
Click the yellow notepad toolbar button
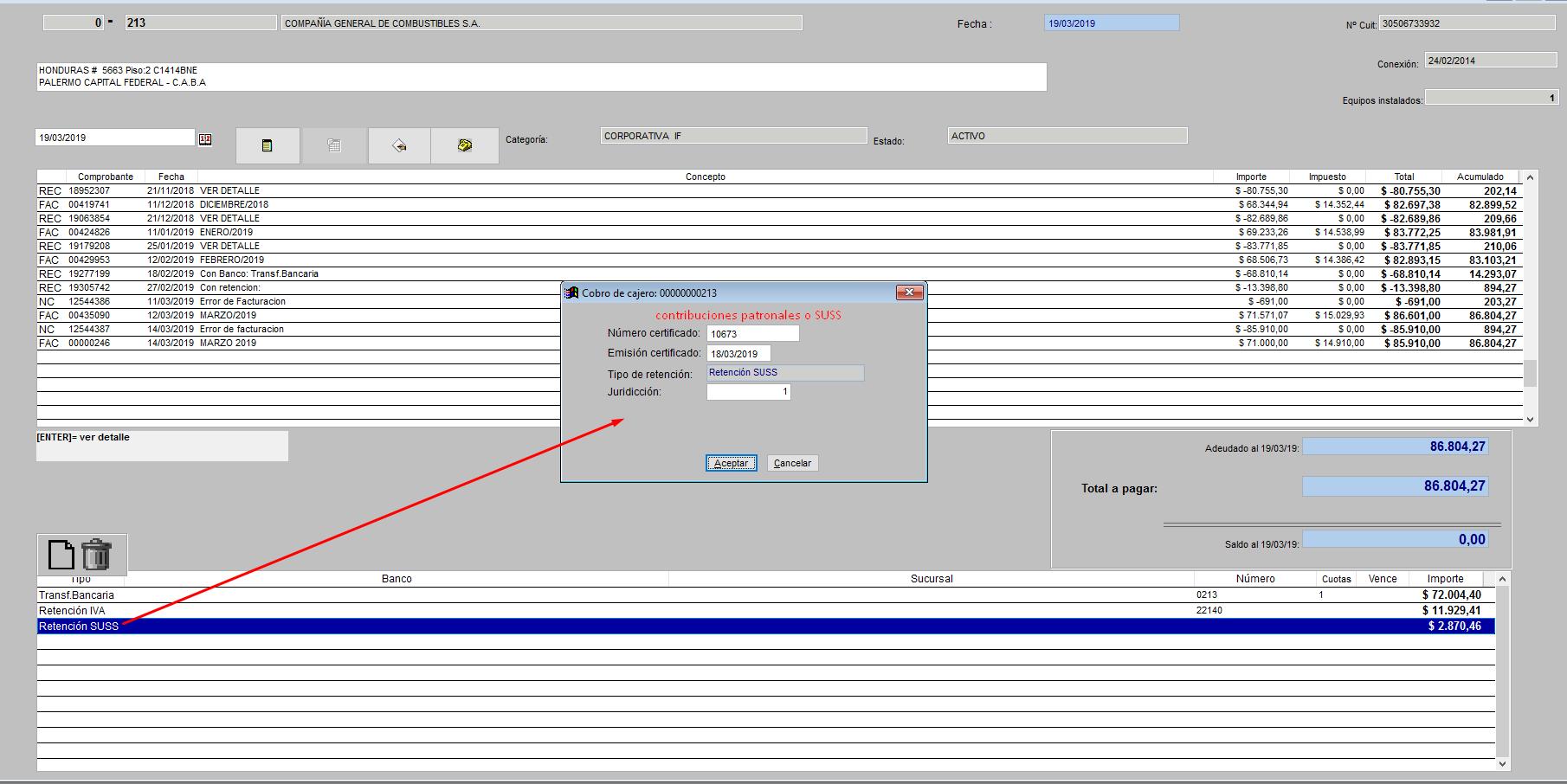(x=268, y=145)
